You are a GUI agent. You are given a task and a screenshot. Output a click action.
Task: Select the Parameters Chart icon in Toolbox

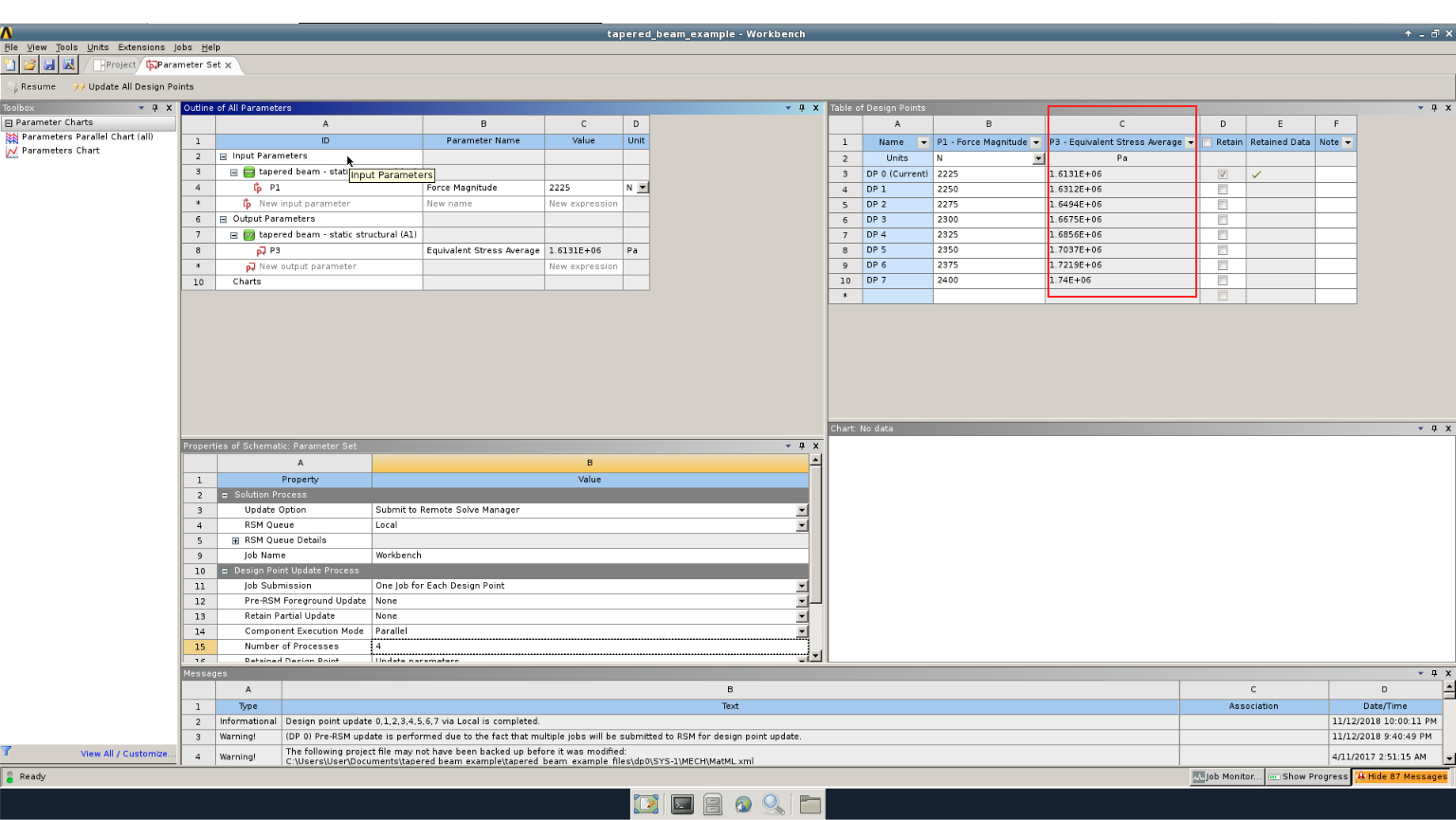12,151
